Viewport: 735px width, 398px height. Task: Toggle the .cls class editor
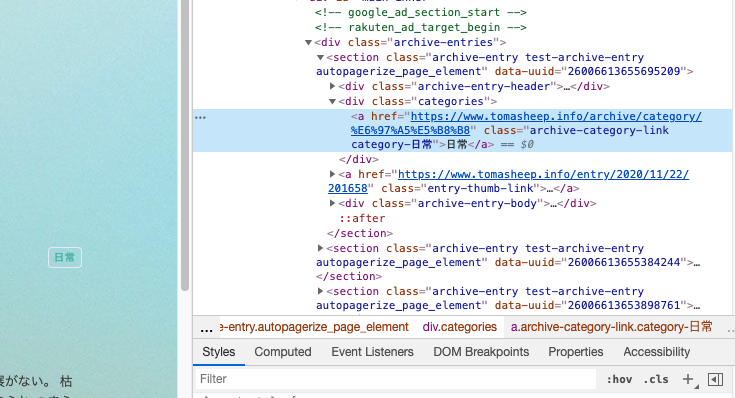[x=656, y=380]
